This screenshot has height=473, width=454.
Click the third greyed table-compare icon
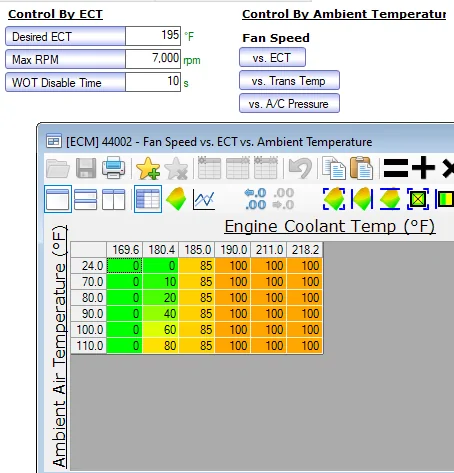tap(266, 168)
